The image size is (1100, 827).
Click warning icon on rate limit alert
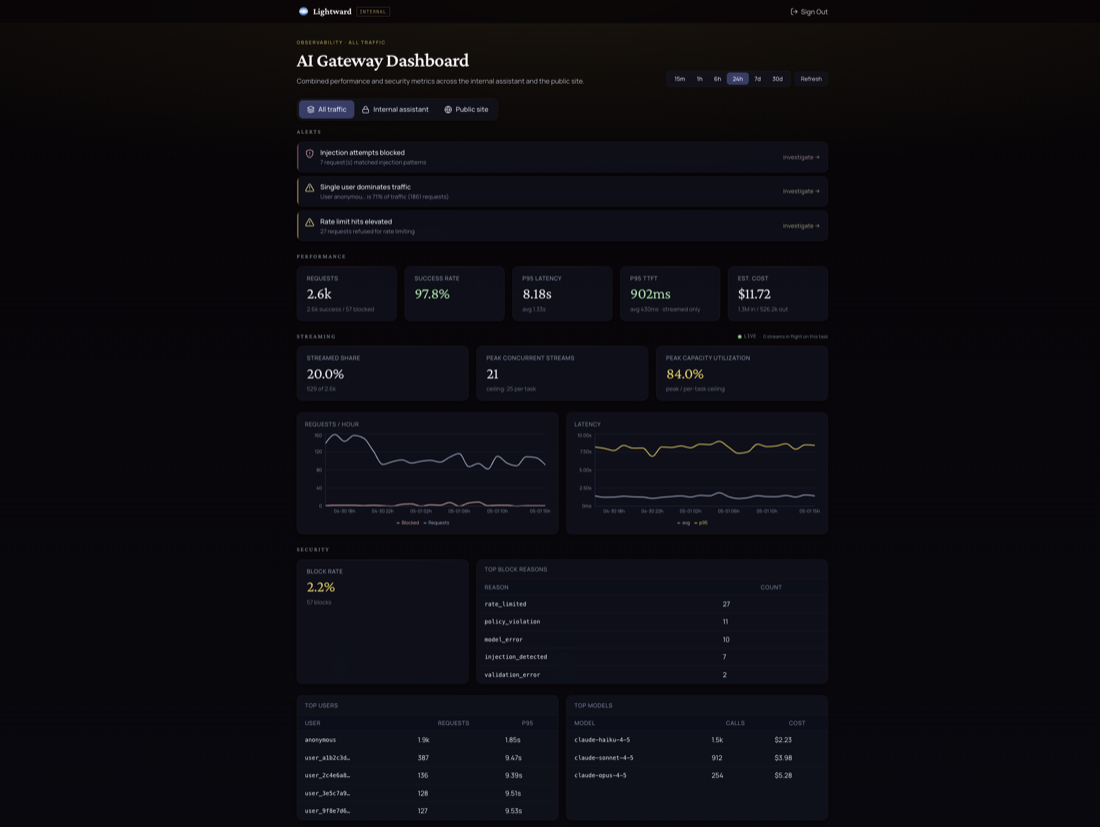pos(309,222)
